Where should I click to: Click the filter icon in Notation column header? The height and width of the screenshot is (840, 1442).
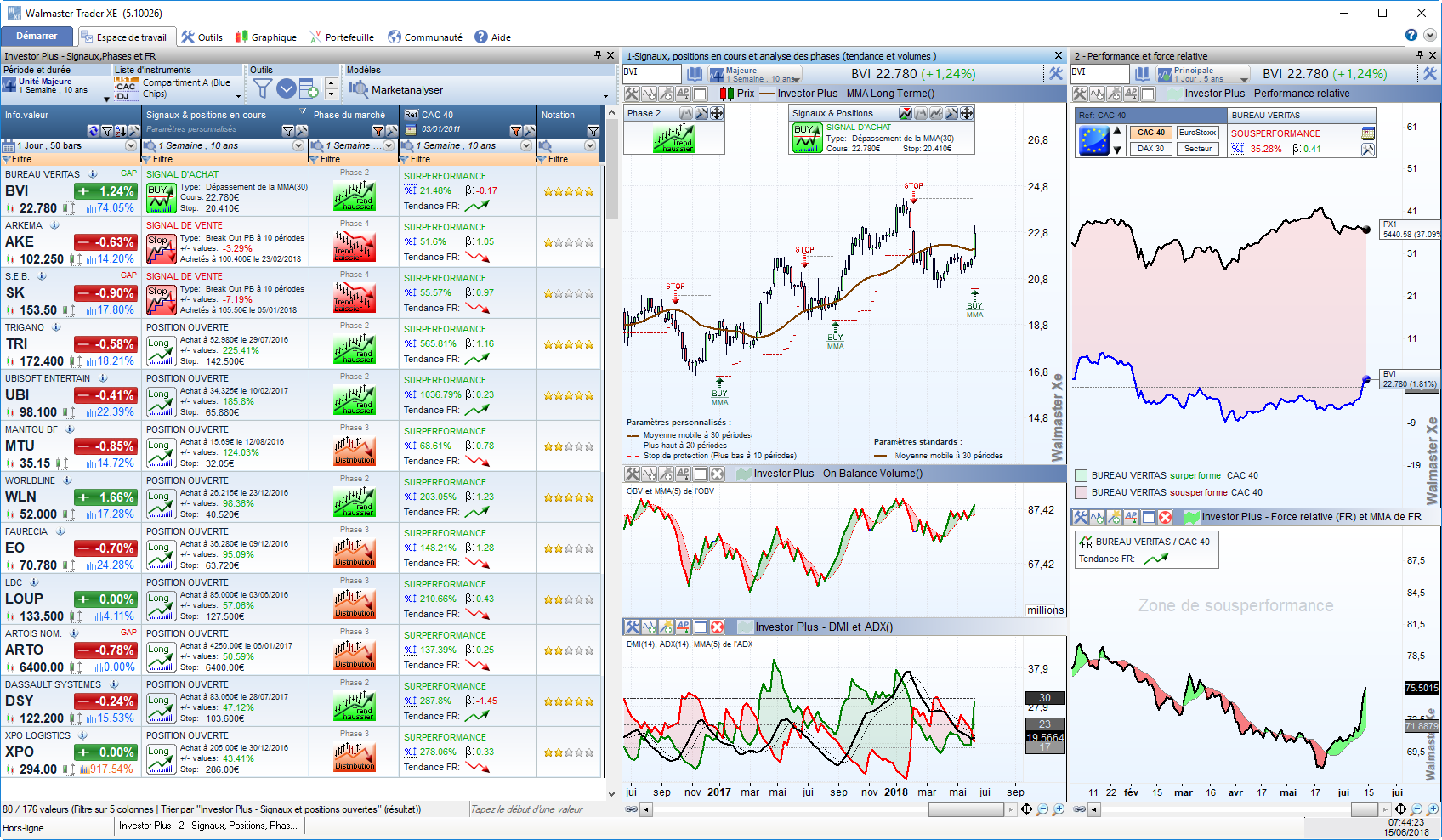(593, 131)
